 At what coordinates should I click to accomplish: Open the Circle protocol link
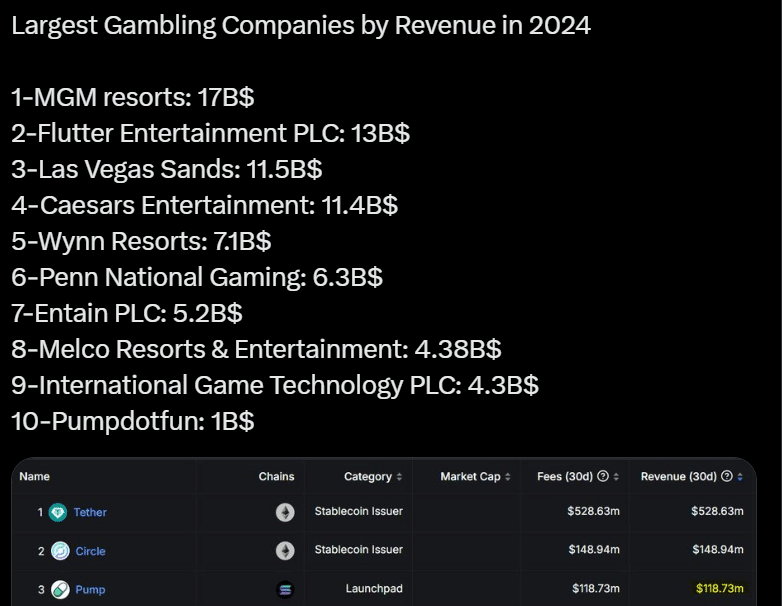tap(90, 551)
